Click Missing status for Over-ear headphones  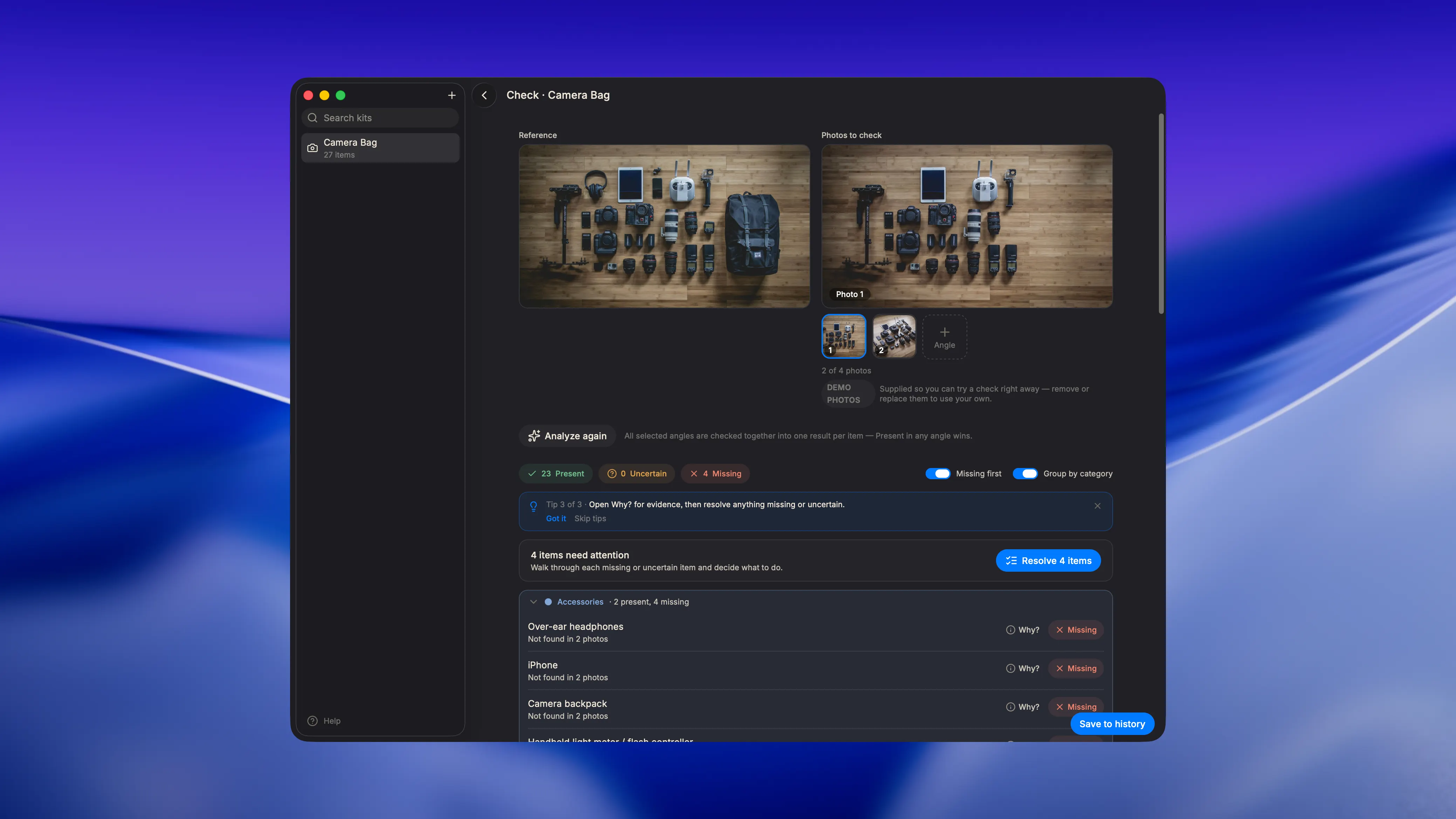tap(1076, 629)
